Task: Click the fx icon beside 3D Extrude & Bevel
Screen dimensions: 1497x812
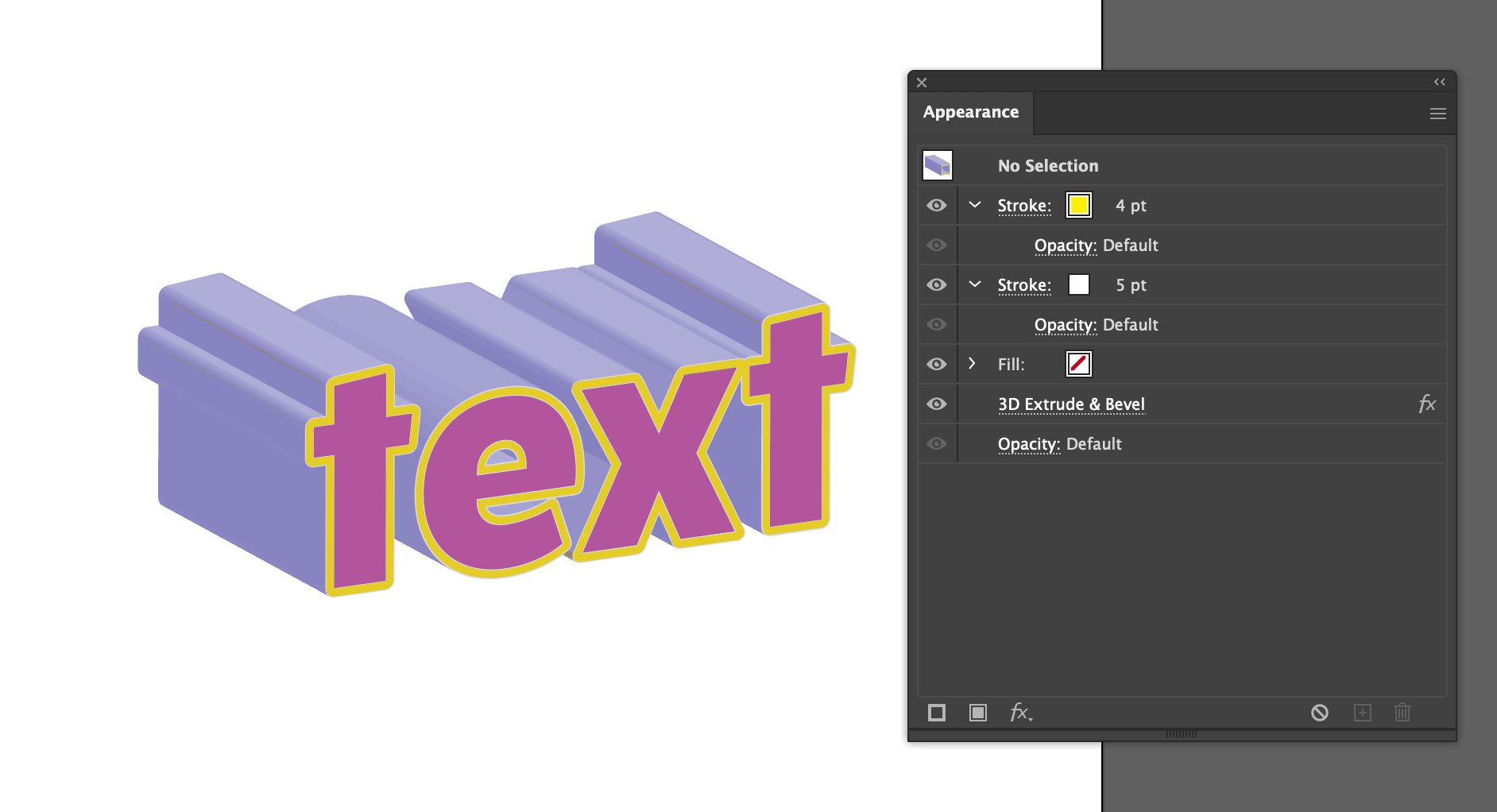Action: 1428,404
